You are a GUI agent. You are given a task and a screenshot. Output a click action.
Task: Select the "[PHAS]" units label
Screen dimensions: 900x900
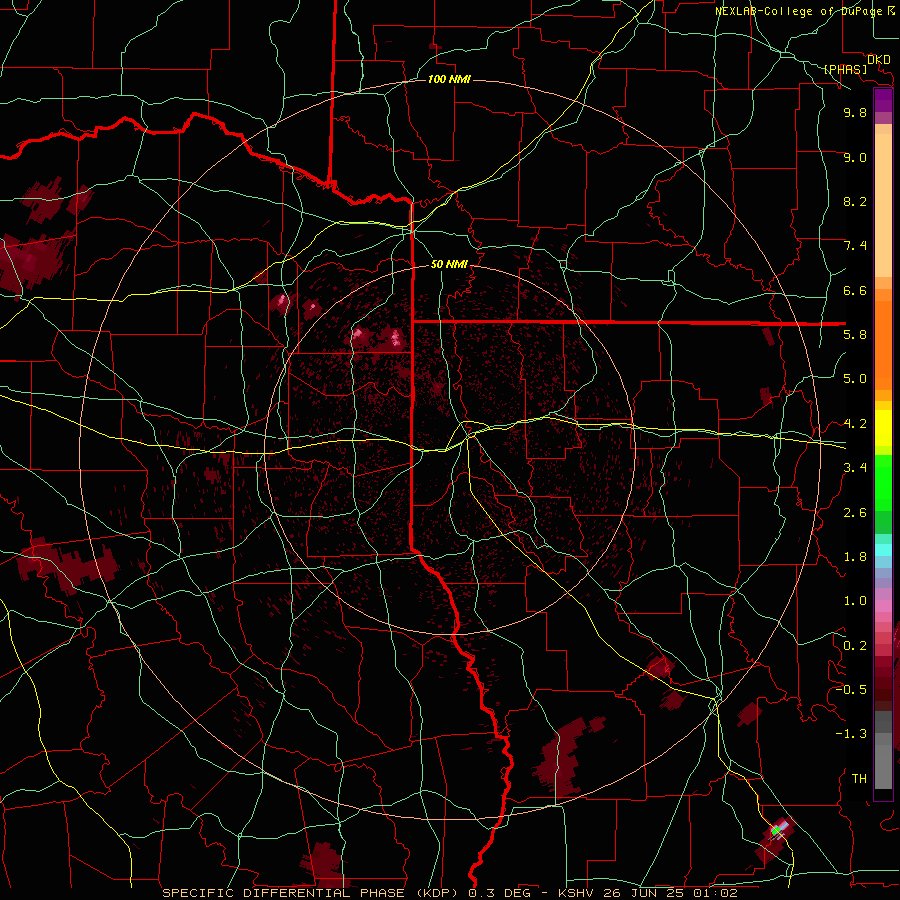845,70
